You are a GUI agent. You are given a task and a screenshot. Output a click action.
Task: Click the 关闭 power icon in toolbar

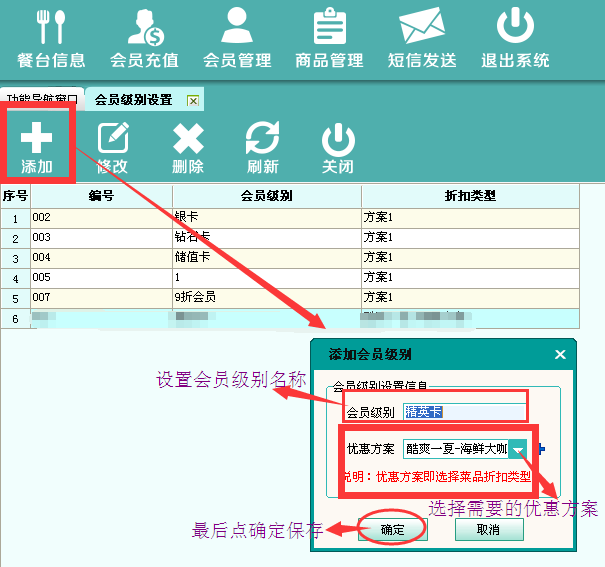(x=338, y=147)
